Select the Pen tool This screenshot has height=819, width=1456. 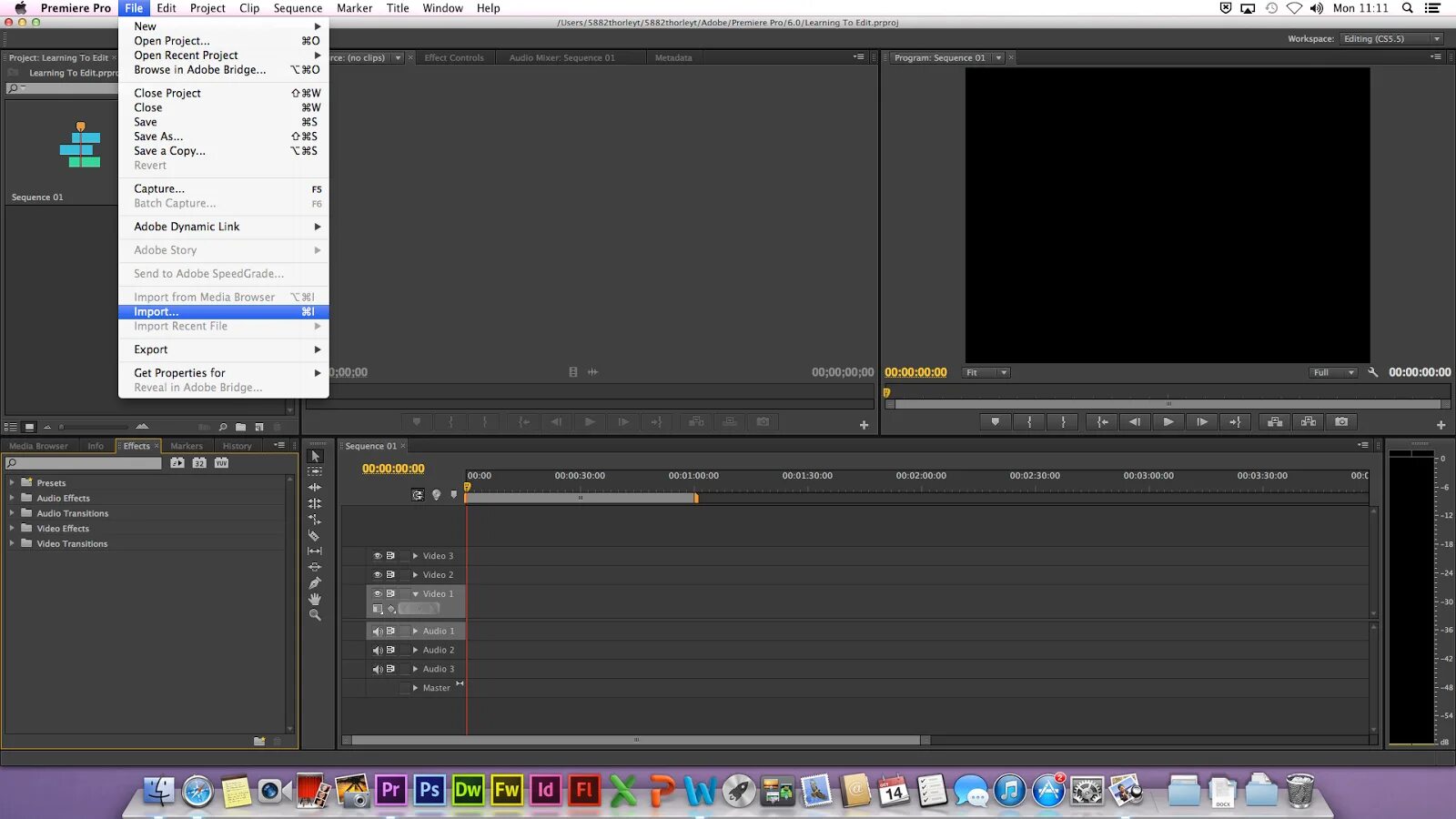click(x=315, y=583)
